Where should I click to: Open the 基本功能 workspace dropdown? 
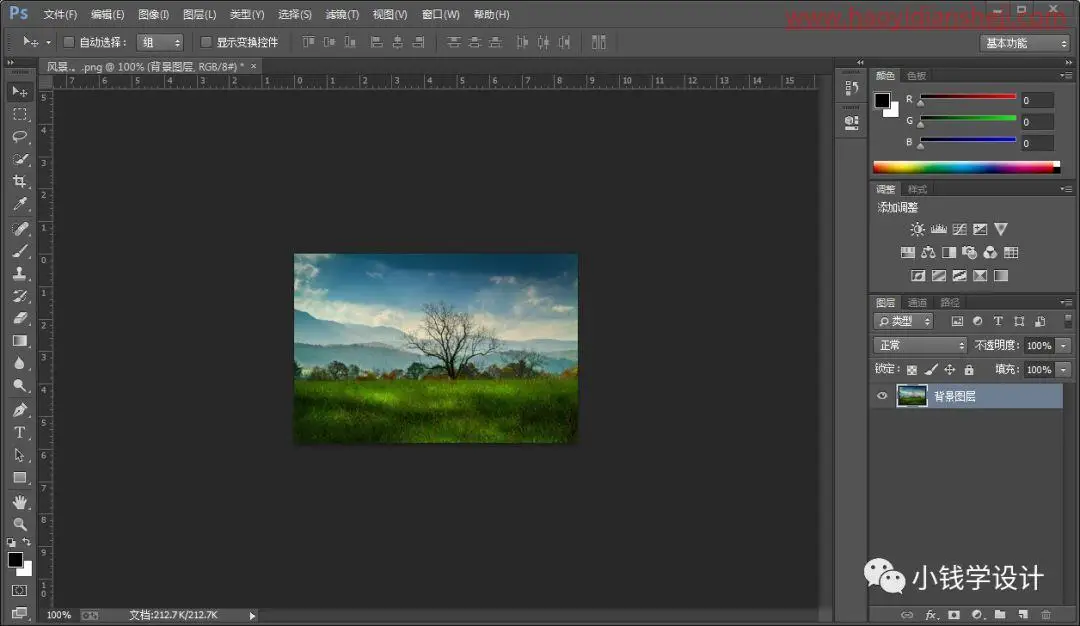click(x=1025, y=43)
